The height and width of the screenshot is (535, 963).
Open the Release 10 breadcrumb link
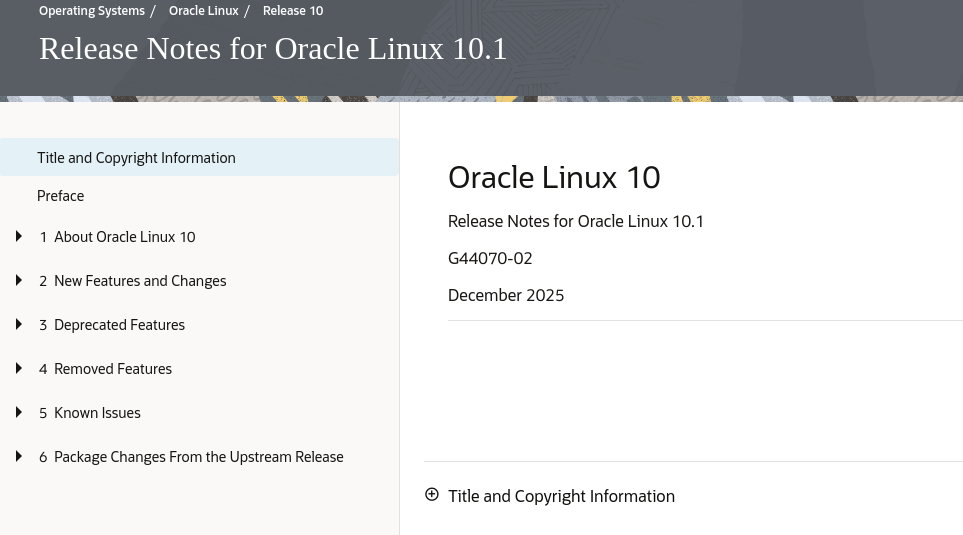(293, 11)
